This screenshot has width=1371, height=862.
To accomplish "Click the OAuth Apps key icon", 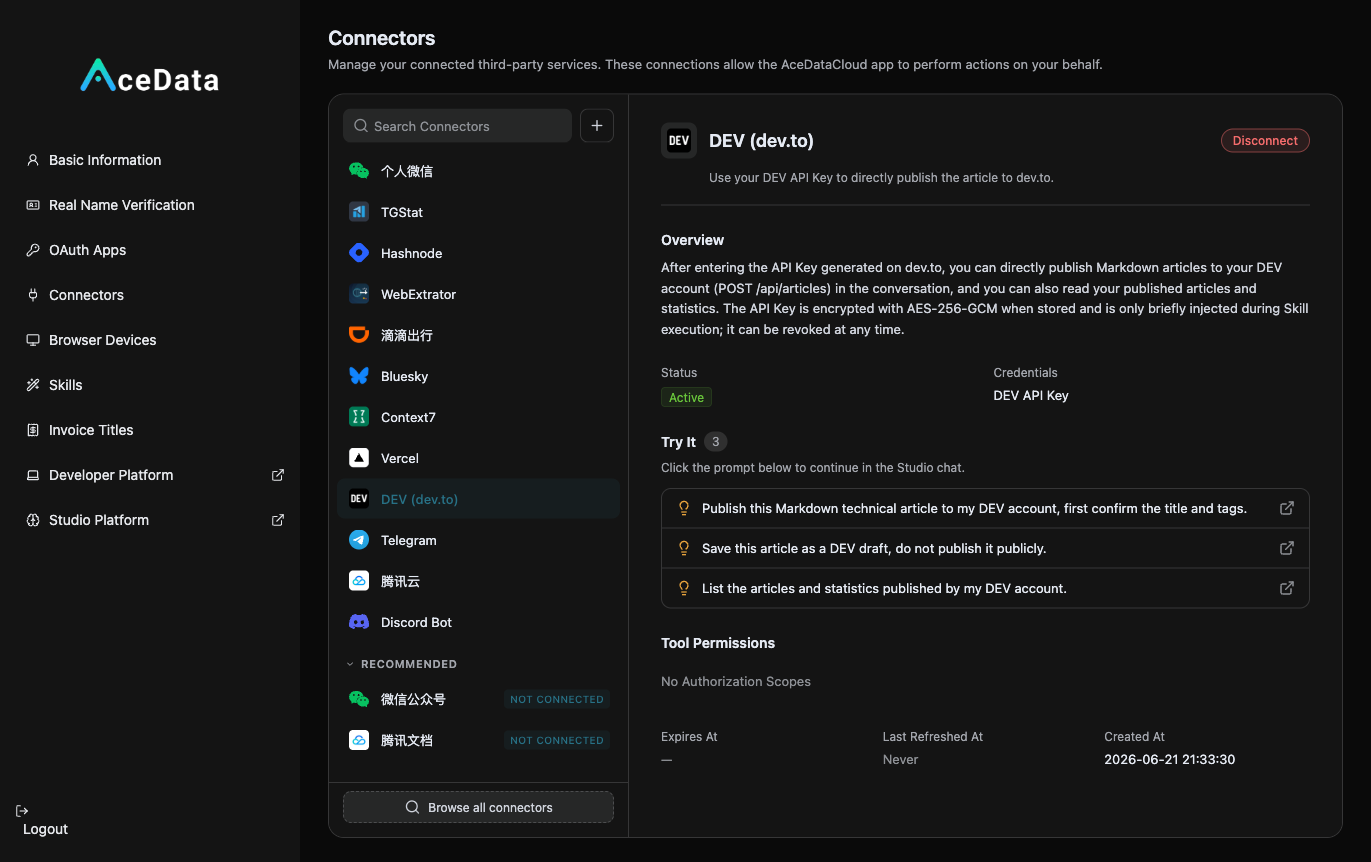I will coord(33,250).
